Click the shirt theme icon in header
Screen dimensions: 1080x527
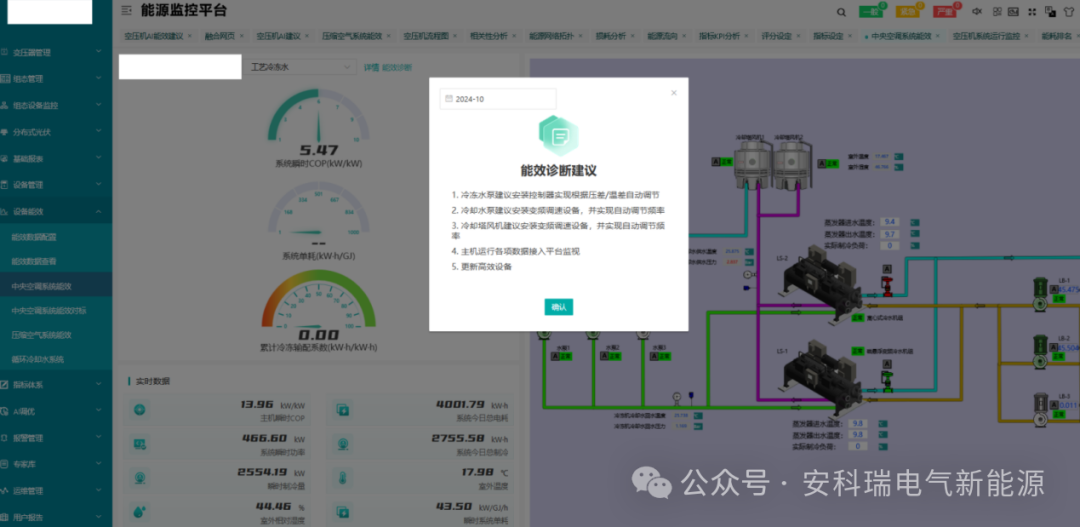coord(1070,12)
